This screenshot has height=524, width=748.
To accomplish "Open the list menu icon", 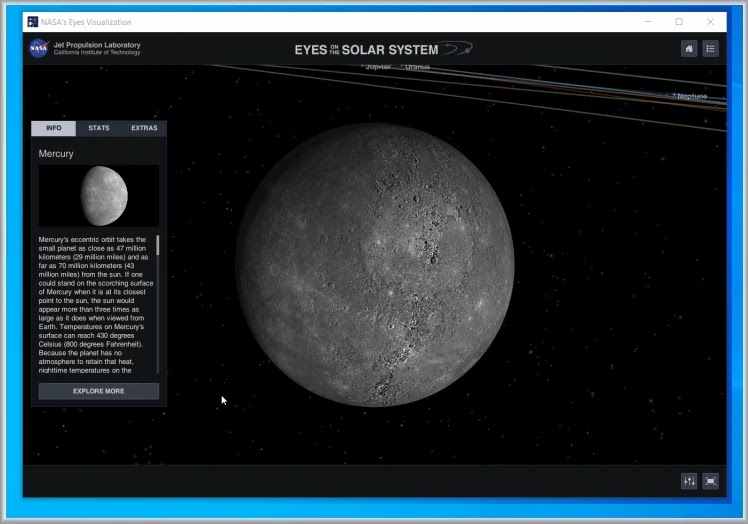I will point(710,49).
